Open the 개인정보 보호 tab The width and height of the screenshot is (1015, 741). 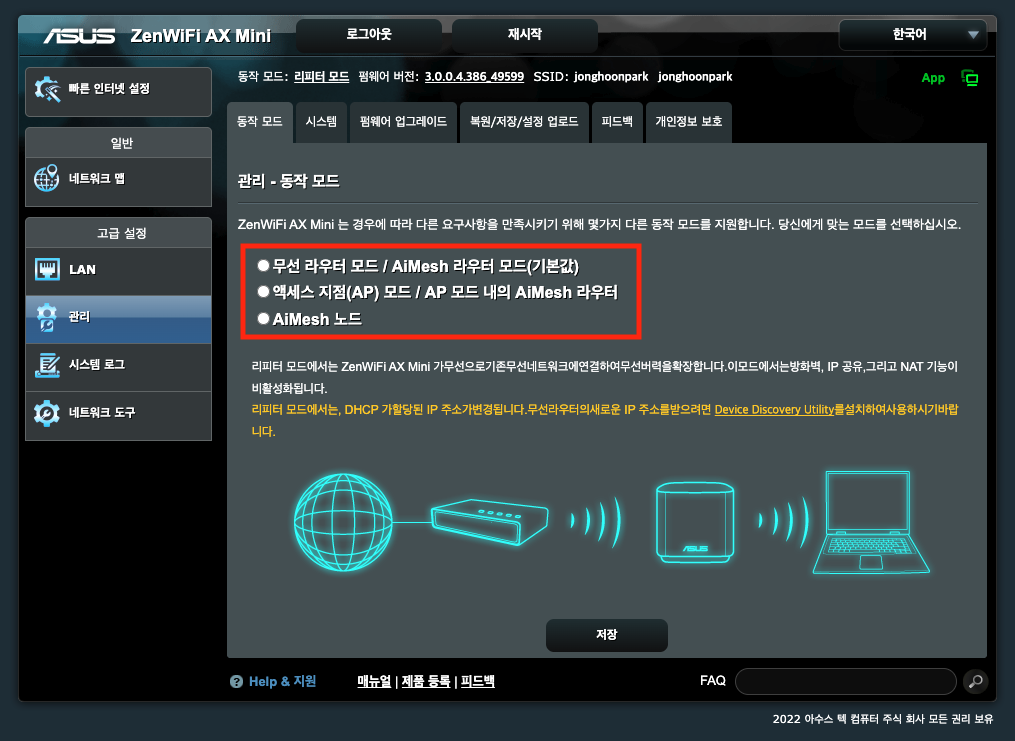tap(689, 122)
